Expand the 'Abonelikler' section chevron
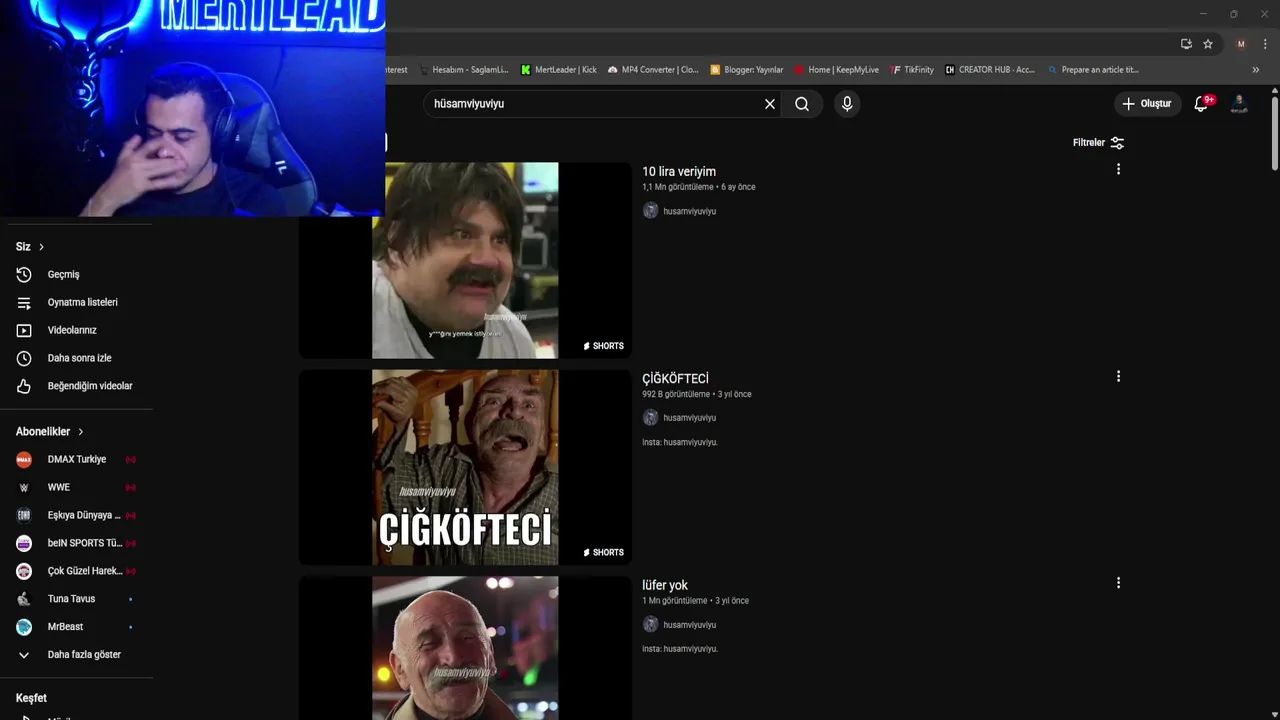Viewport: 1280px width, 720px height. pos(81,432)
